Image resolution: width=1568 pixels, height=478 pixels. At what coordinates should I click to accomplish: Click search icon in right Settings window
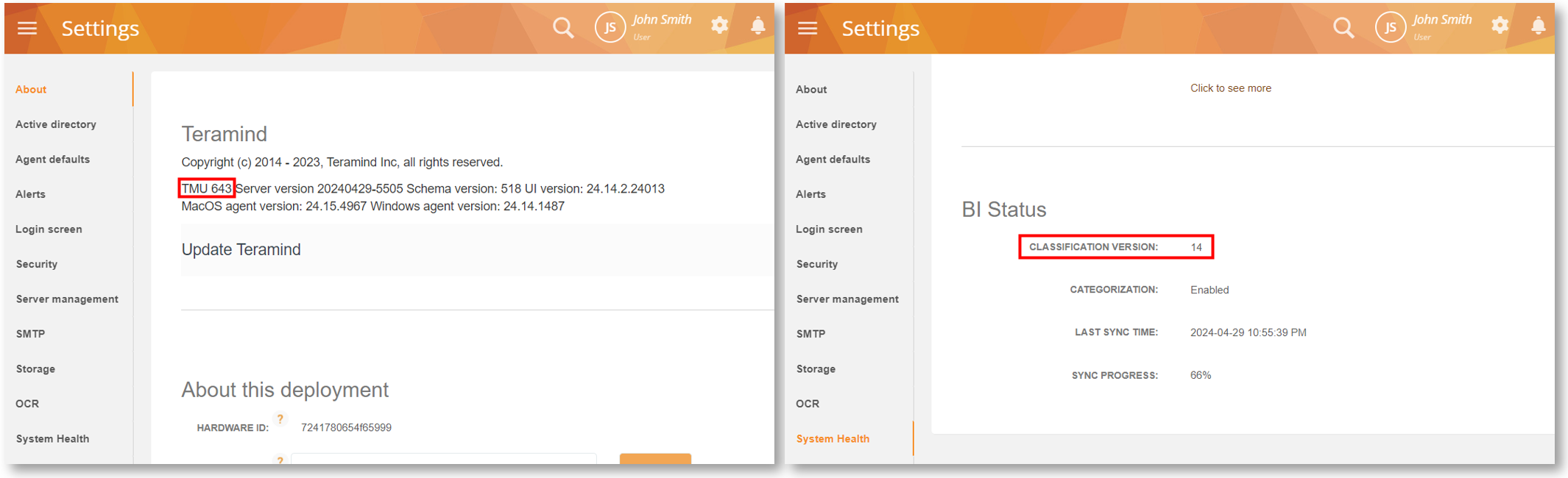click(x=1343, y=28)
